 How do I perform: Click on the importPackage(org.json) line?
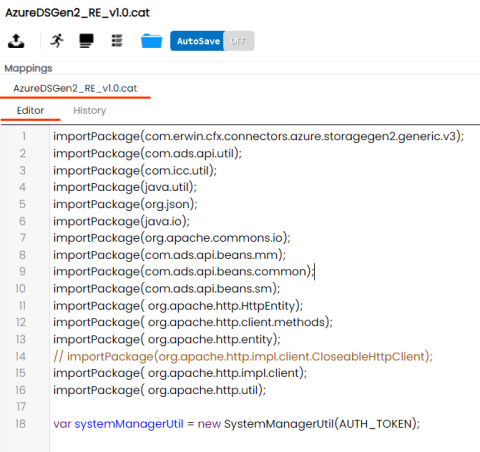point(125,204)
